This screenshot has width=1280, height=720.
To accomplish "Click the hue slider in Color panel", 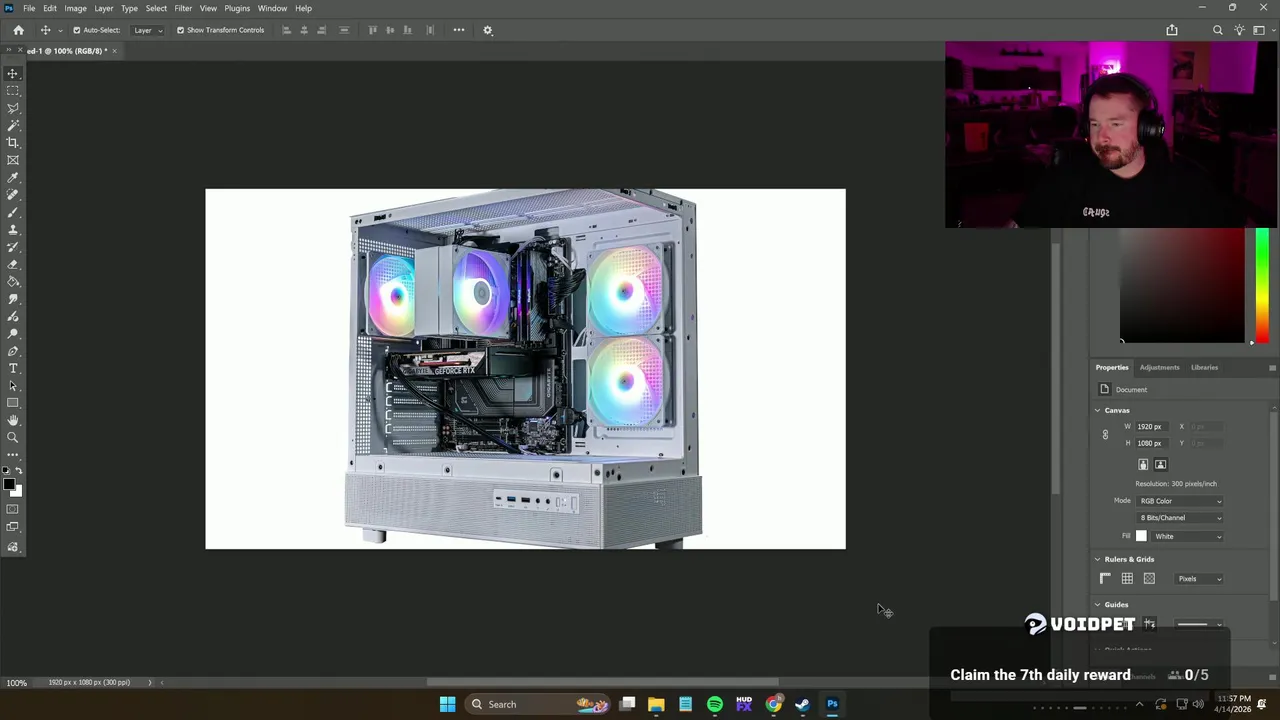I will (x=1262, y=286).
